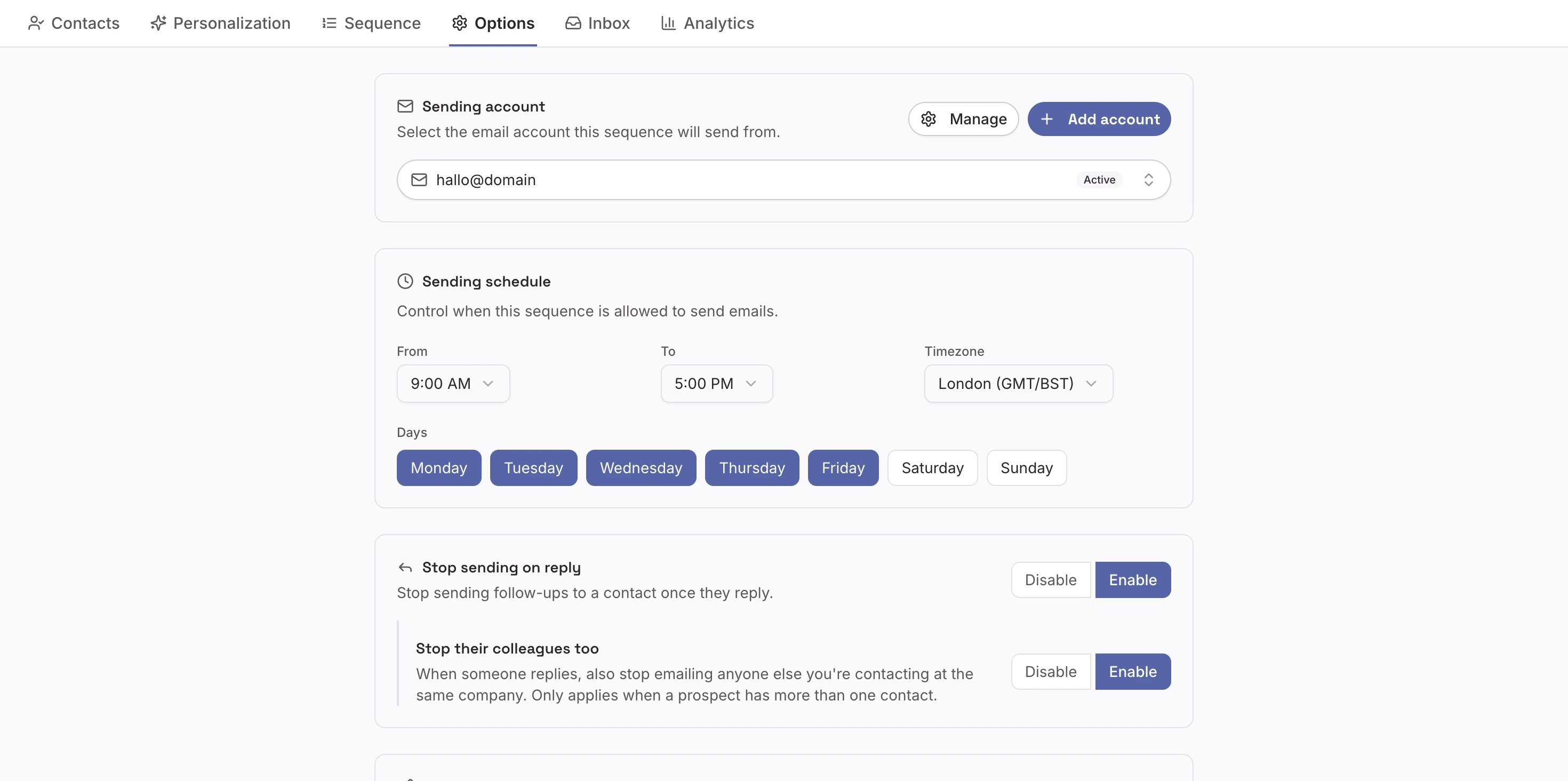Click the envelope icon next to hallo@domain
1568x781 pixels.
tap(419, 180)
